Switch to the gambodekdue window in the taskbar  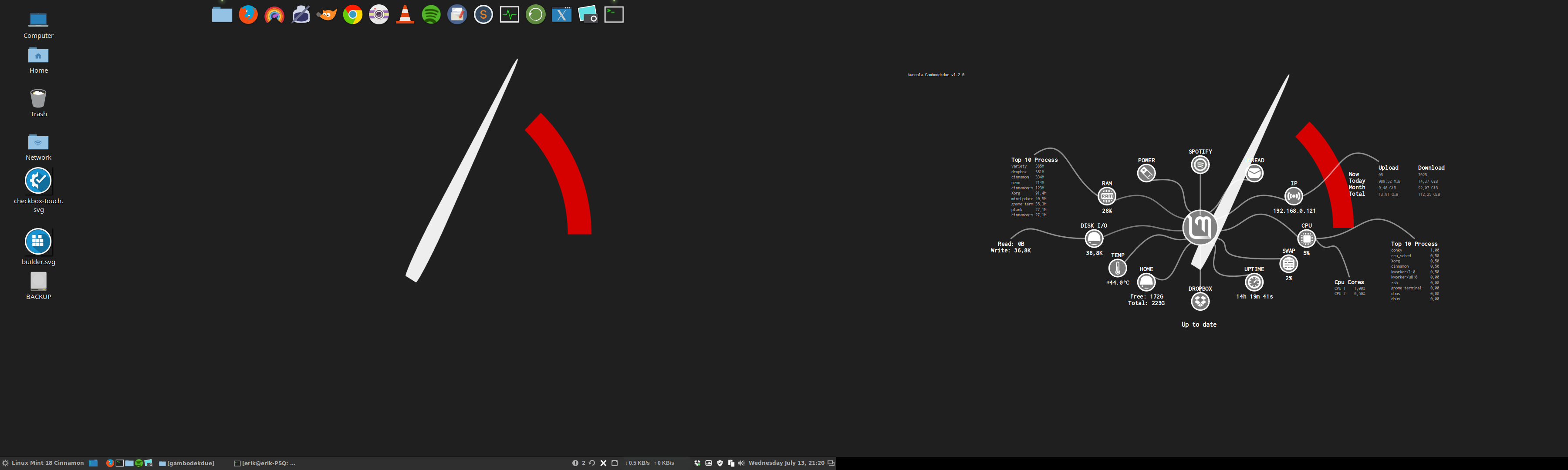click(187, 463)
